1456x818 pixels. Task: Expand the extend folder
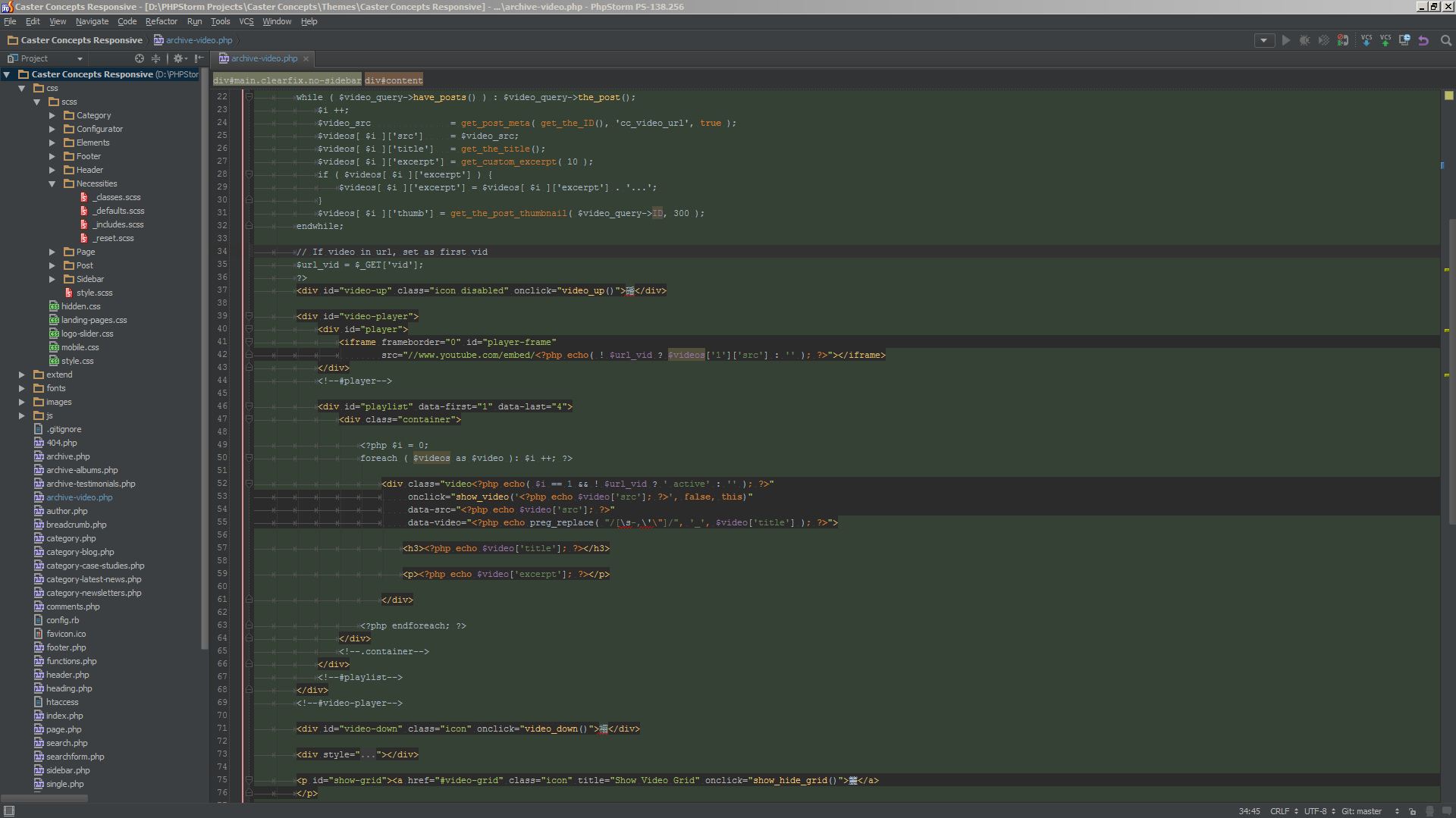tap(22, 375)
